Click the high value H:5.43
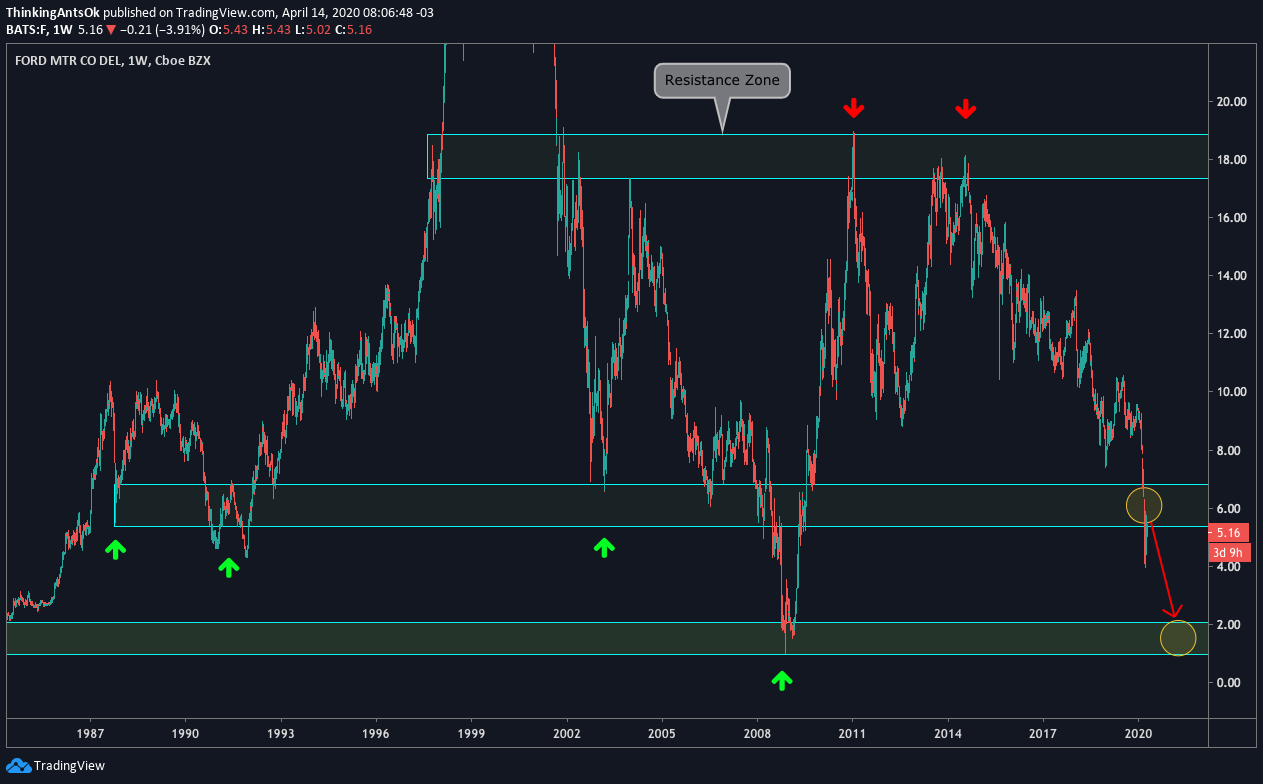The image size is (1263, 784). pos(271,30)
